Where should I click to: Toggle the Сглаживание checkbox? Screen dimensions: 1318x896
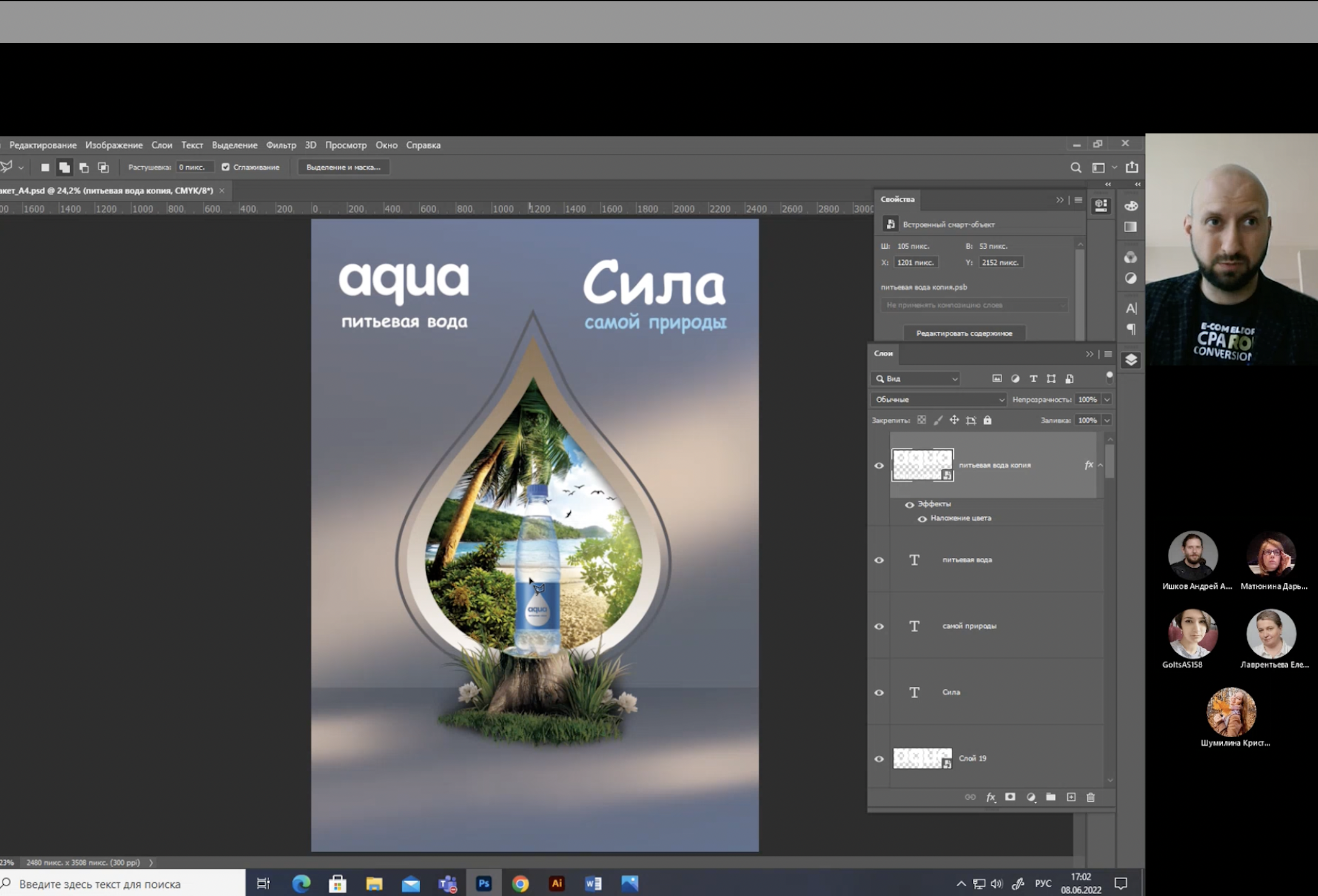coord(226,167)
